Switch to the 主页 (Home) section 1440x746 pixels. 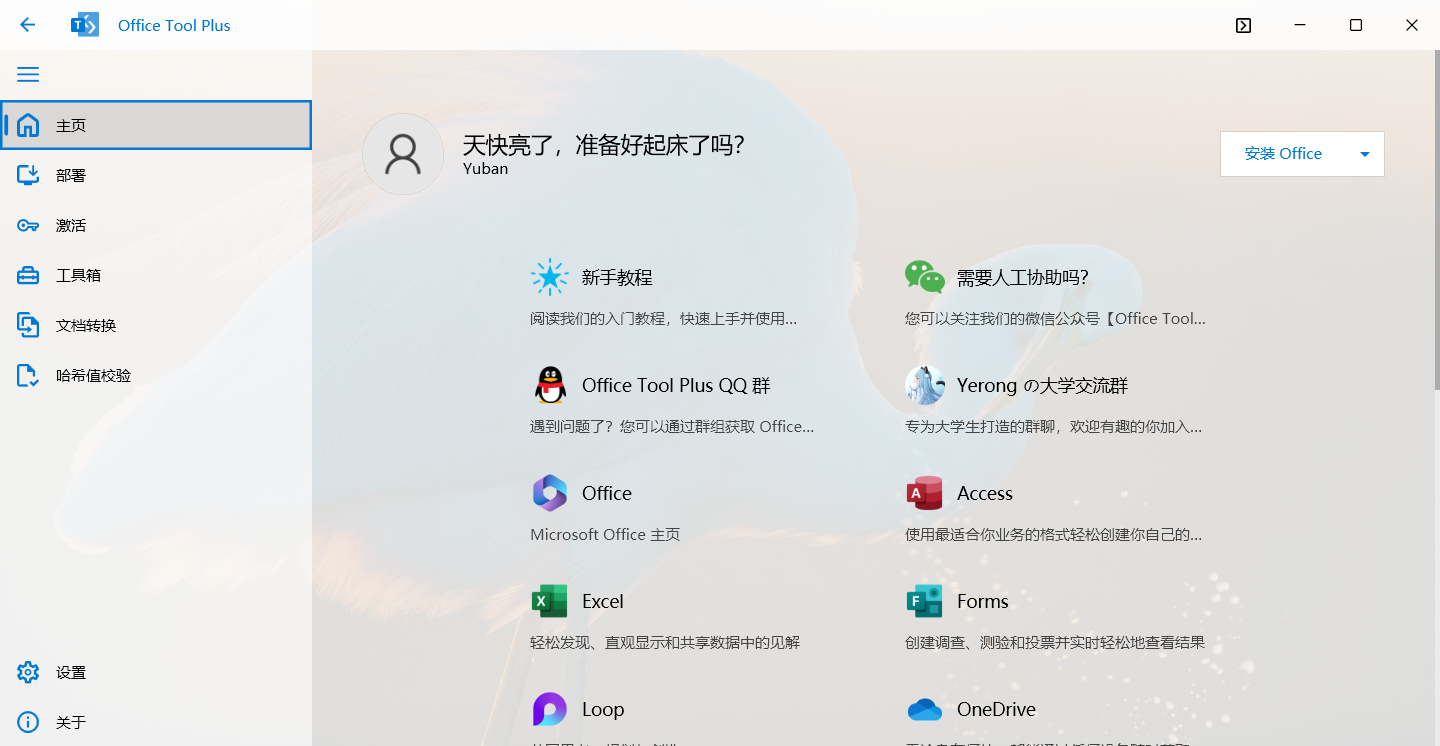70,125
